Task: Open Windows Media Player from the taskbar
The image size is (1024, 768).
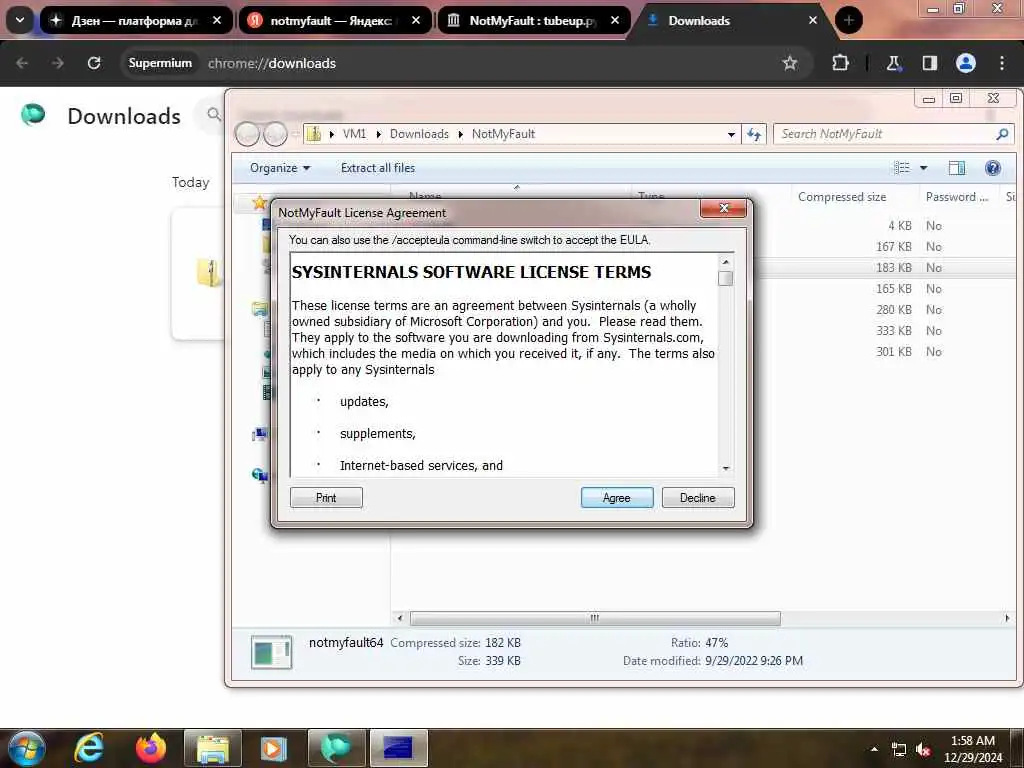Action: coord(274,748)
